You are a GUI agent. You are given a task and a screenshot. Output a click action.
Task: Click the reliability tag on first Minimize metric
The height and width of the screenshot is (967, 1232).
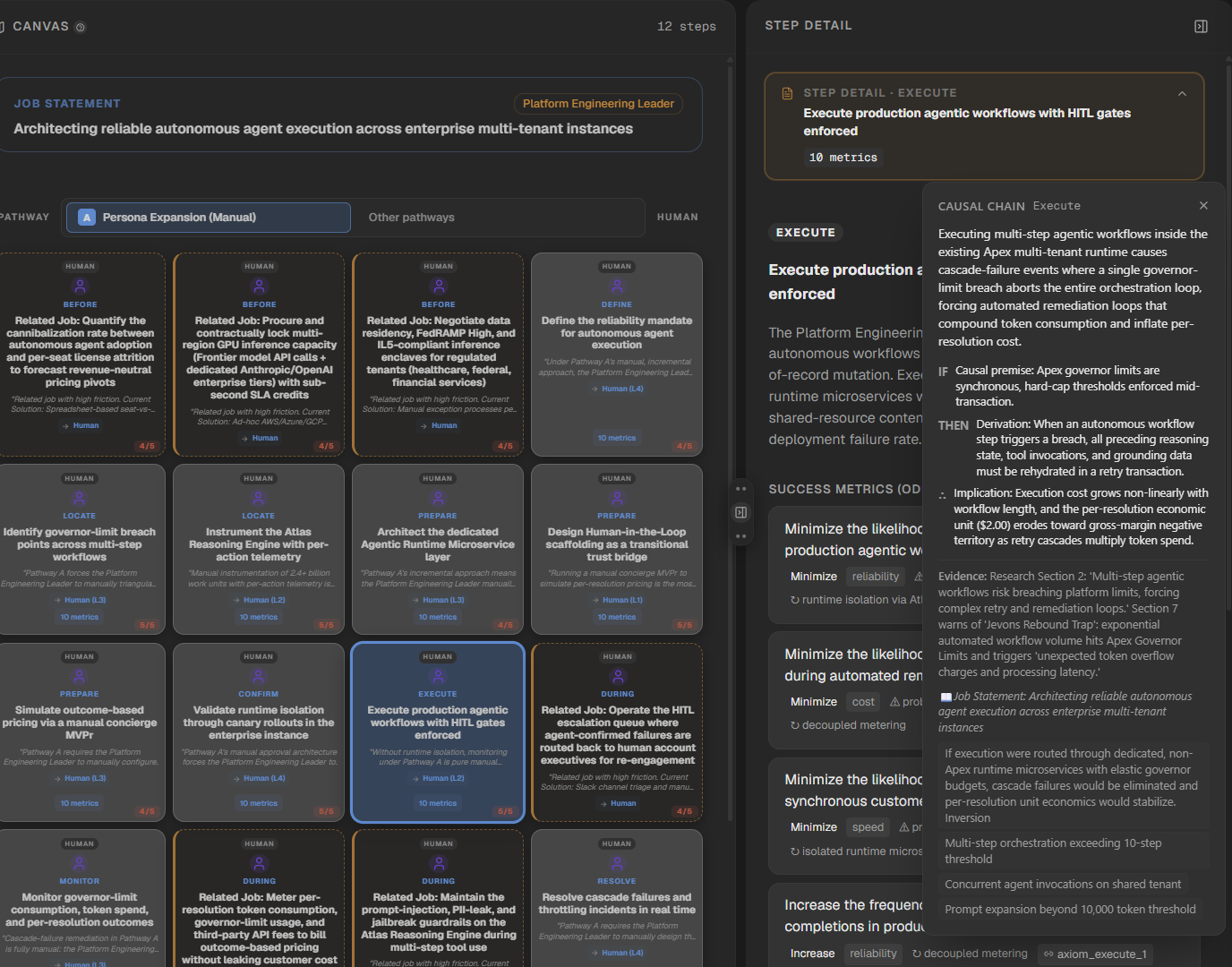pos(875,578)
